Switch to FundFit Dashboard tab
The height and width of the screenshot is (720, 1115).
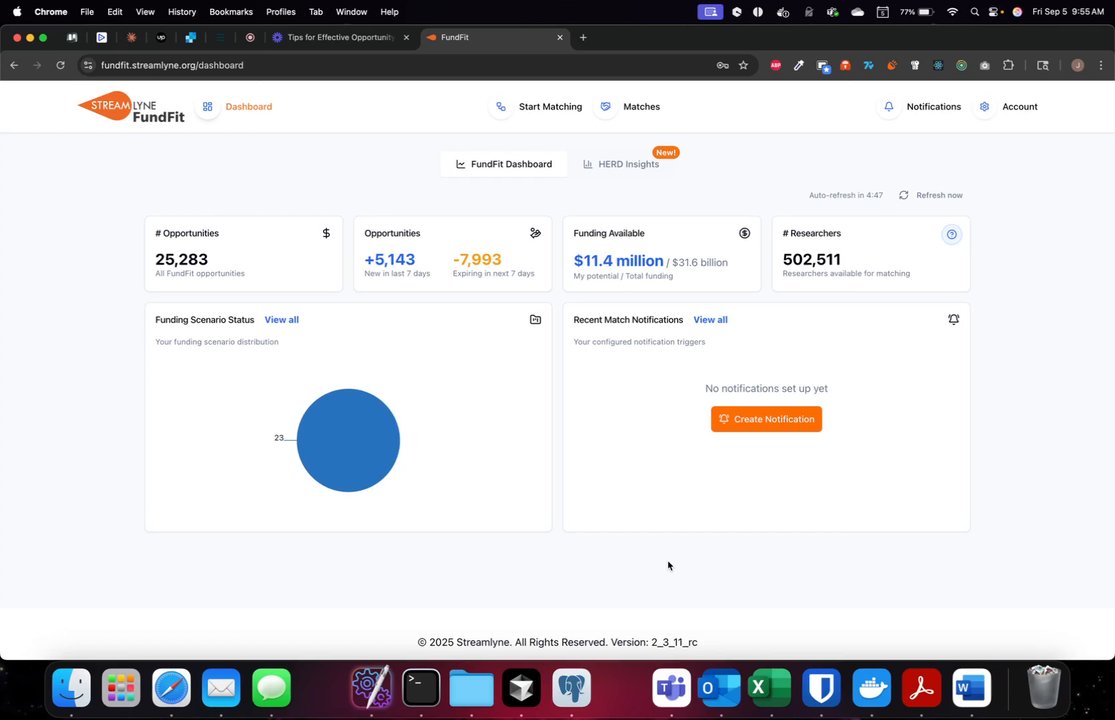503,164
